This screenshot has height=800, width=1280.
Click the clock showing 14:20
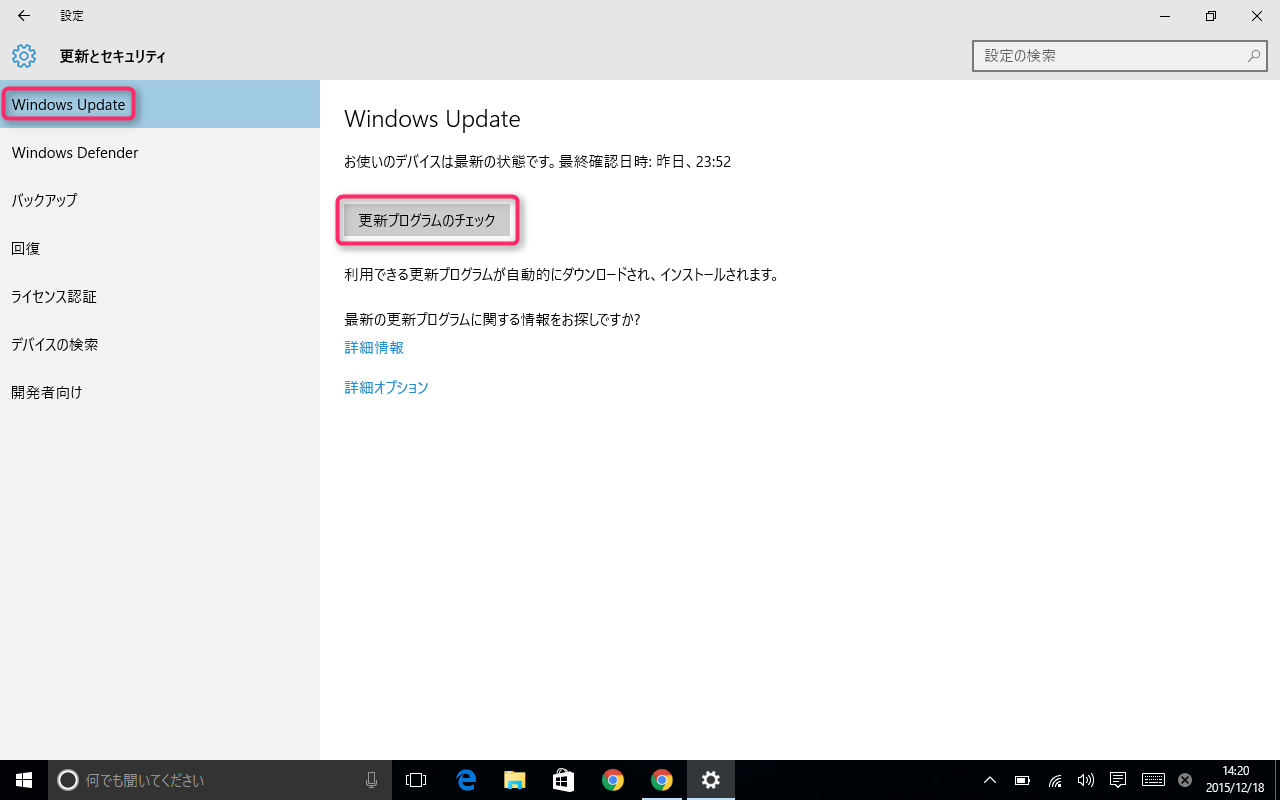pos(1236,779)
